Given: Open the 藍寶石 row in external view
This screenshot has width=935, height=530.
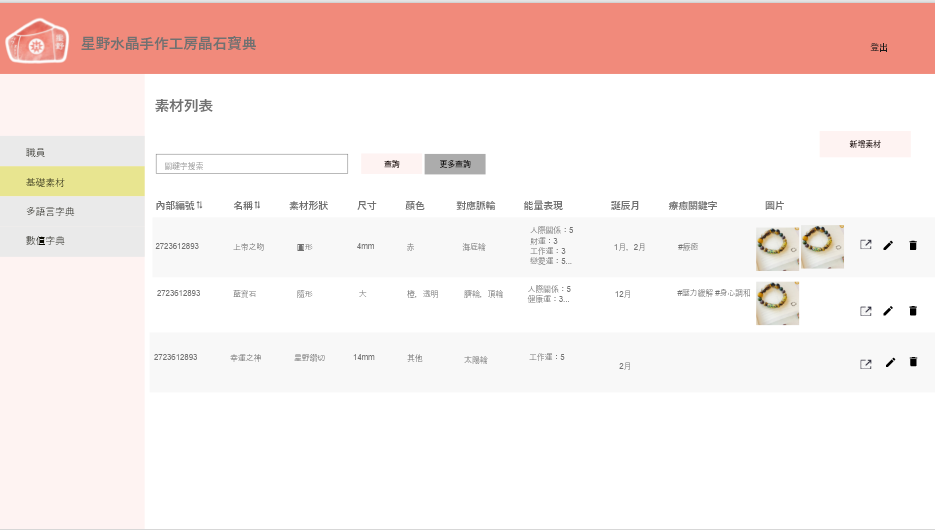Looking at the screenshot, I should (x=866, y=311).
